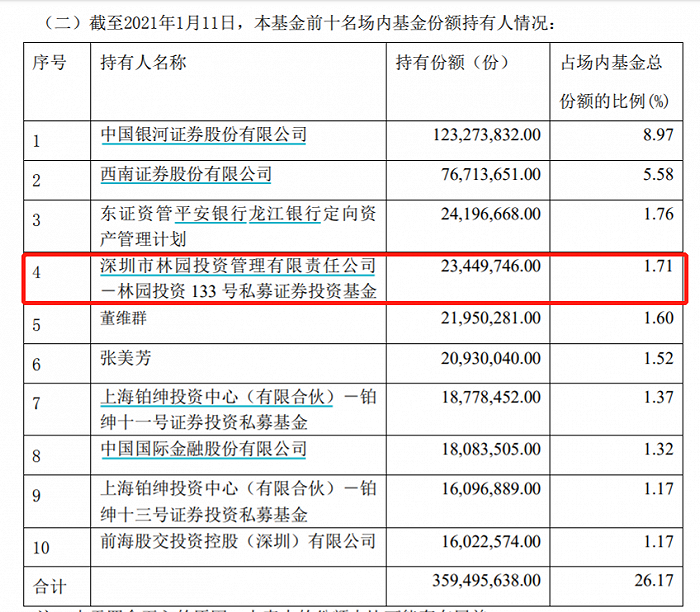Click the 1.60 percentage cell
Image resolution: width=700 pixels, height=612 pixels.
click(658, 318)
